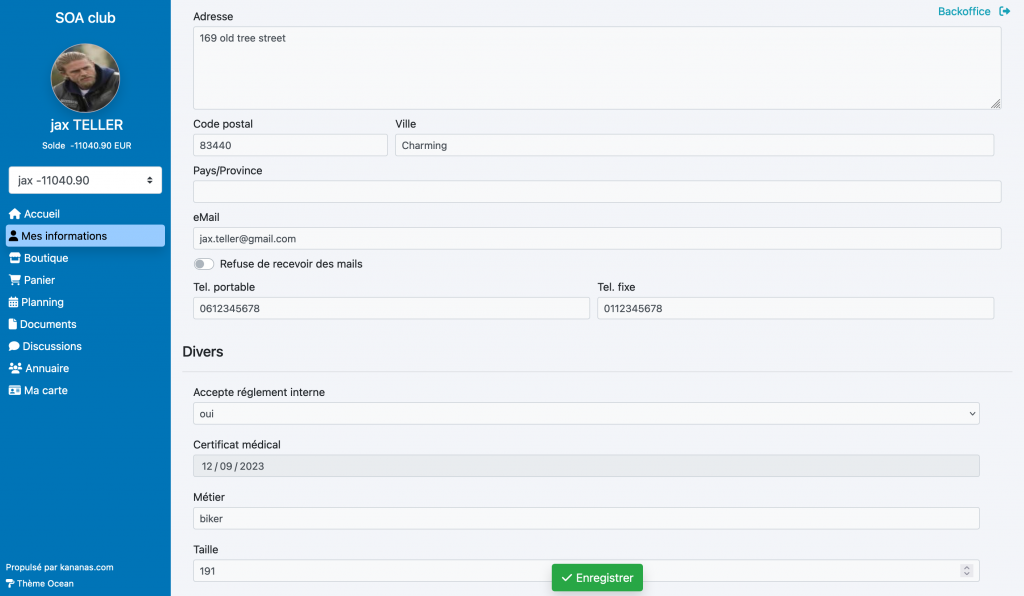Select Mes informations in the sidebar
Screen dimensions: 1024x596
tap(85, 236)
